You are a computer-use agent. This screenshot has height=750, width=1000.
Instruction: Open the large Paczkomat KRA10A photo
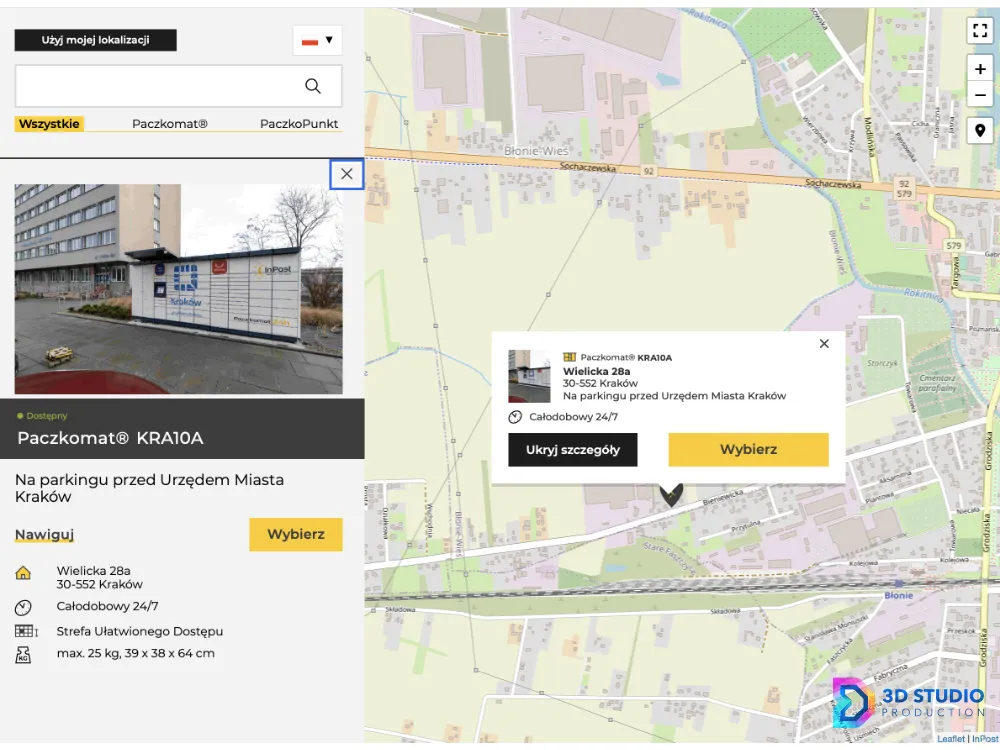click(178, 289)
